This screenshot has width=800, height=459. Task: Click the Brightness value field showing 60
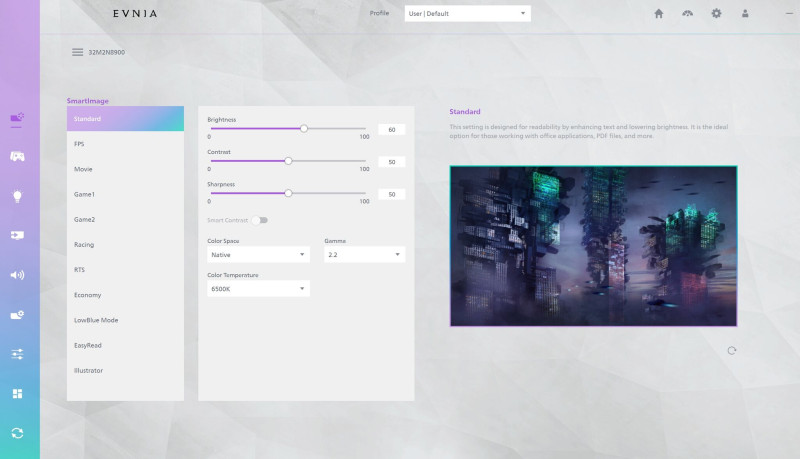(392, 130)
